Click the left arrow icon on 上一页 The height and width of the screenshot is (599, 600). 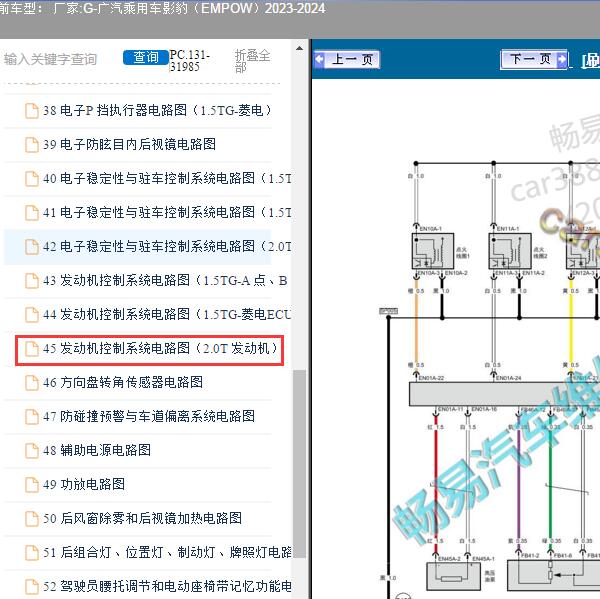tap(320, 59)
